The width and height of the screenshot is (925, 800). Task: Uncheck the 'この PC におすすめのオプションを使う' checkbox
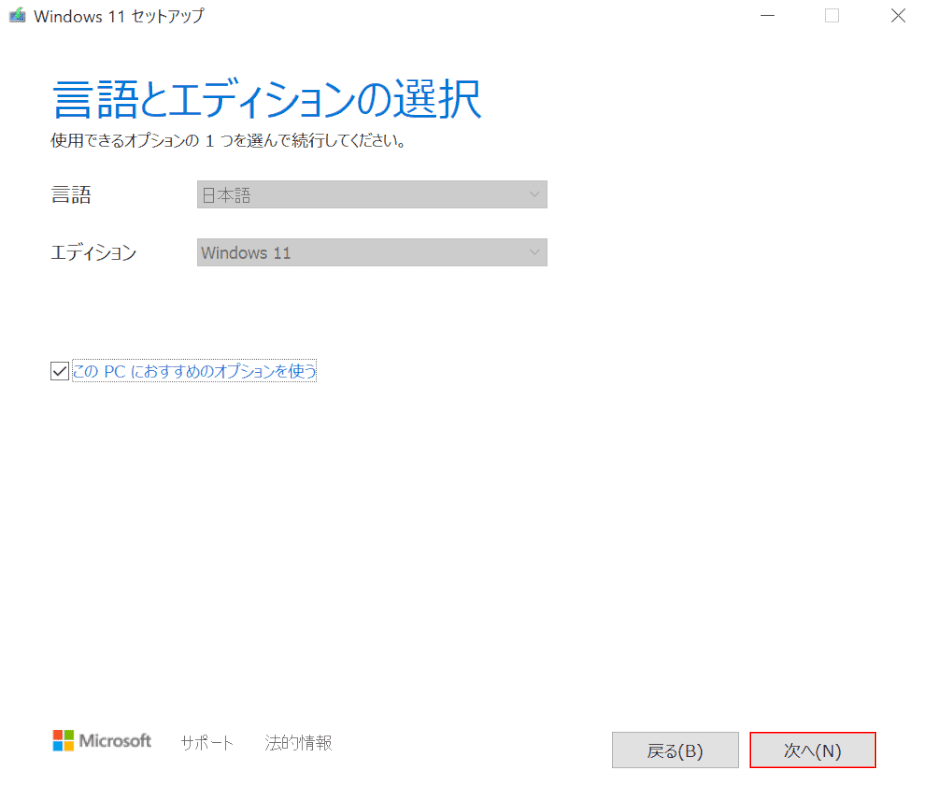point(60,371)
